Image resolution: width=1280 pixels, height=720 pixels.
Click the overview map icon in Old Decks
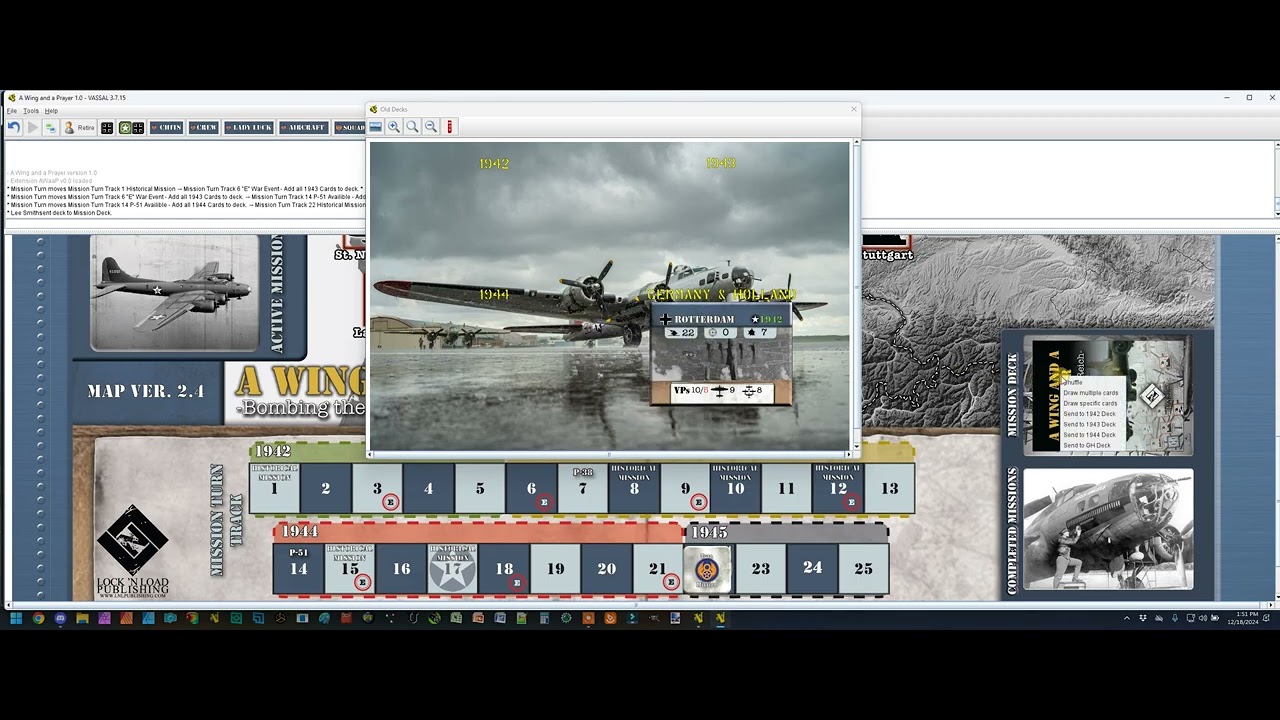375,127
